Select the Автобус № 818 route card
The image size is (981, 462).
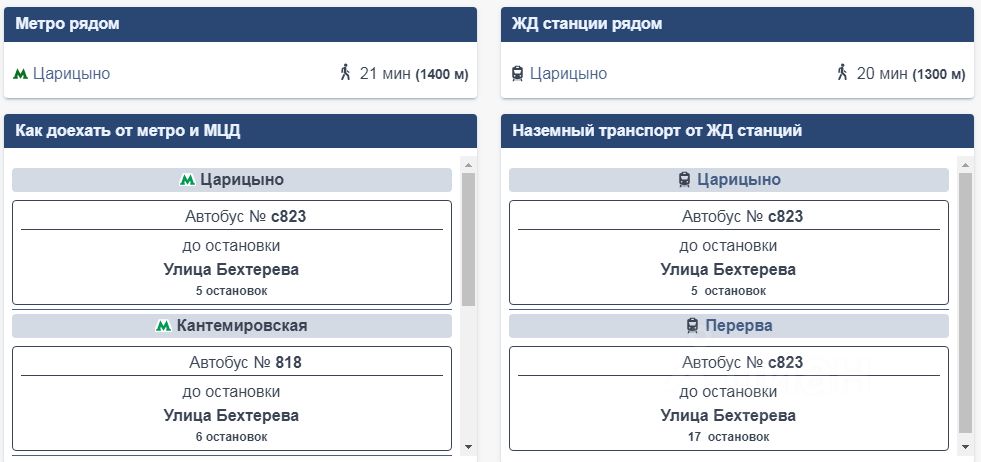[231, 399]
